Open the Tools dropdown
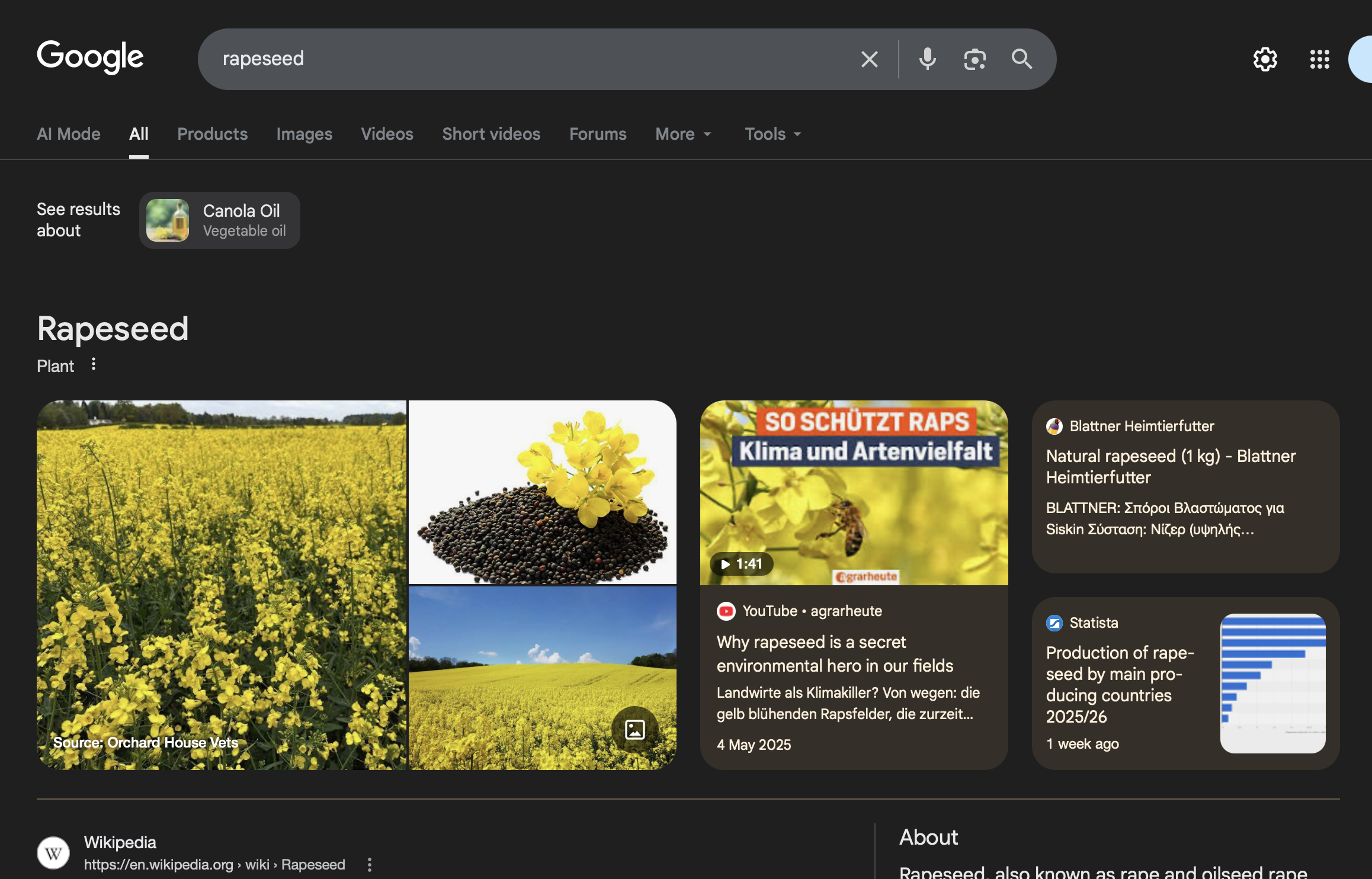Screen dimensions: 1372x879 click(772, 134)
